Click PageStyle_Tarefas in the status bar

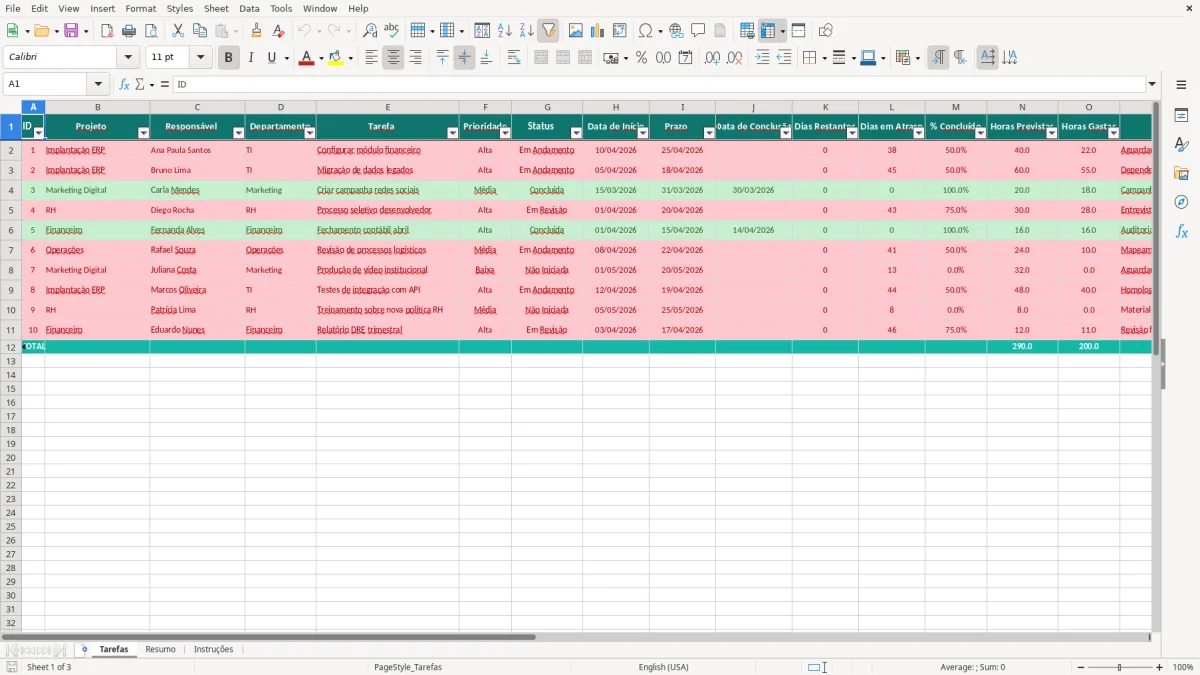pyautogui.click(x=408, y=667)
